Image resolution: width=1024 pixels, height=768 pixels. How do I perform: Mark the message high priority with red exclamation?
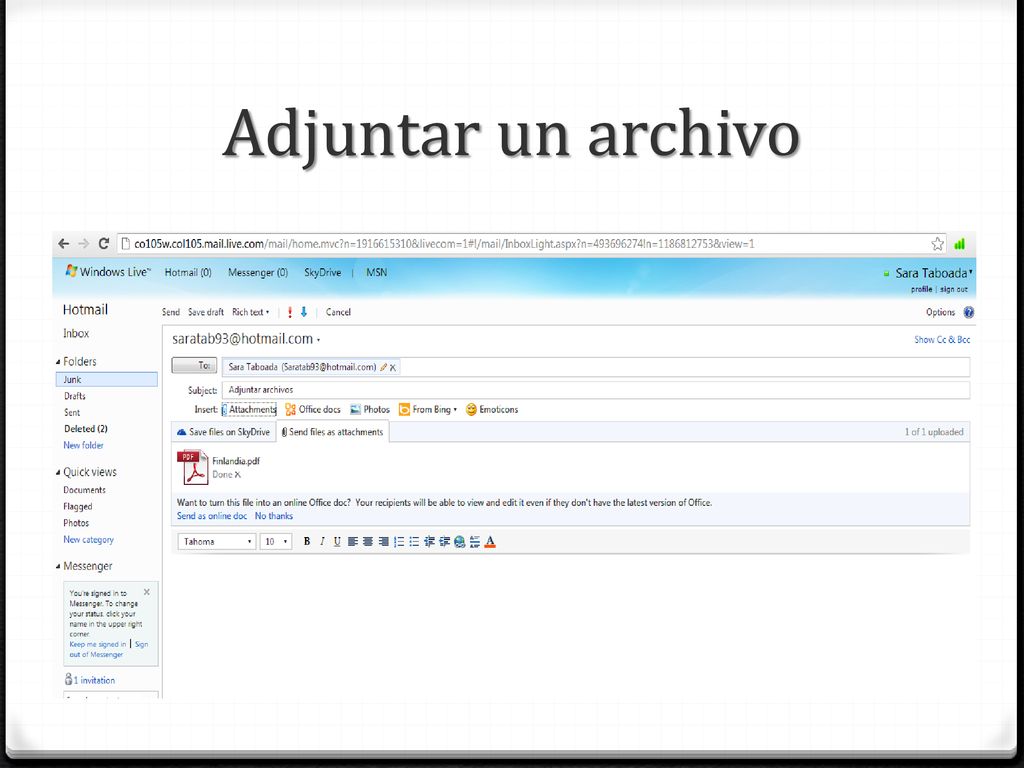pyautogui.click(x=290, y=312)
